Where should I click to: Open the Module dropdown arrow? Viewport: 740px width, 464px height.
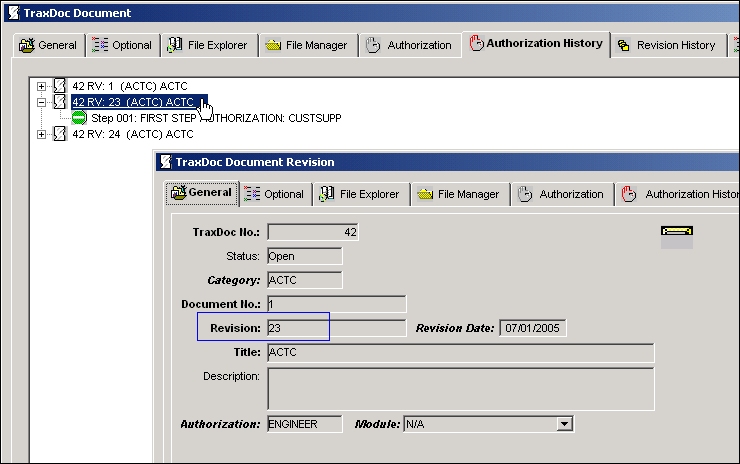pyautogui.click(x=564, y=424)
